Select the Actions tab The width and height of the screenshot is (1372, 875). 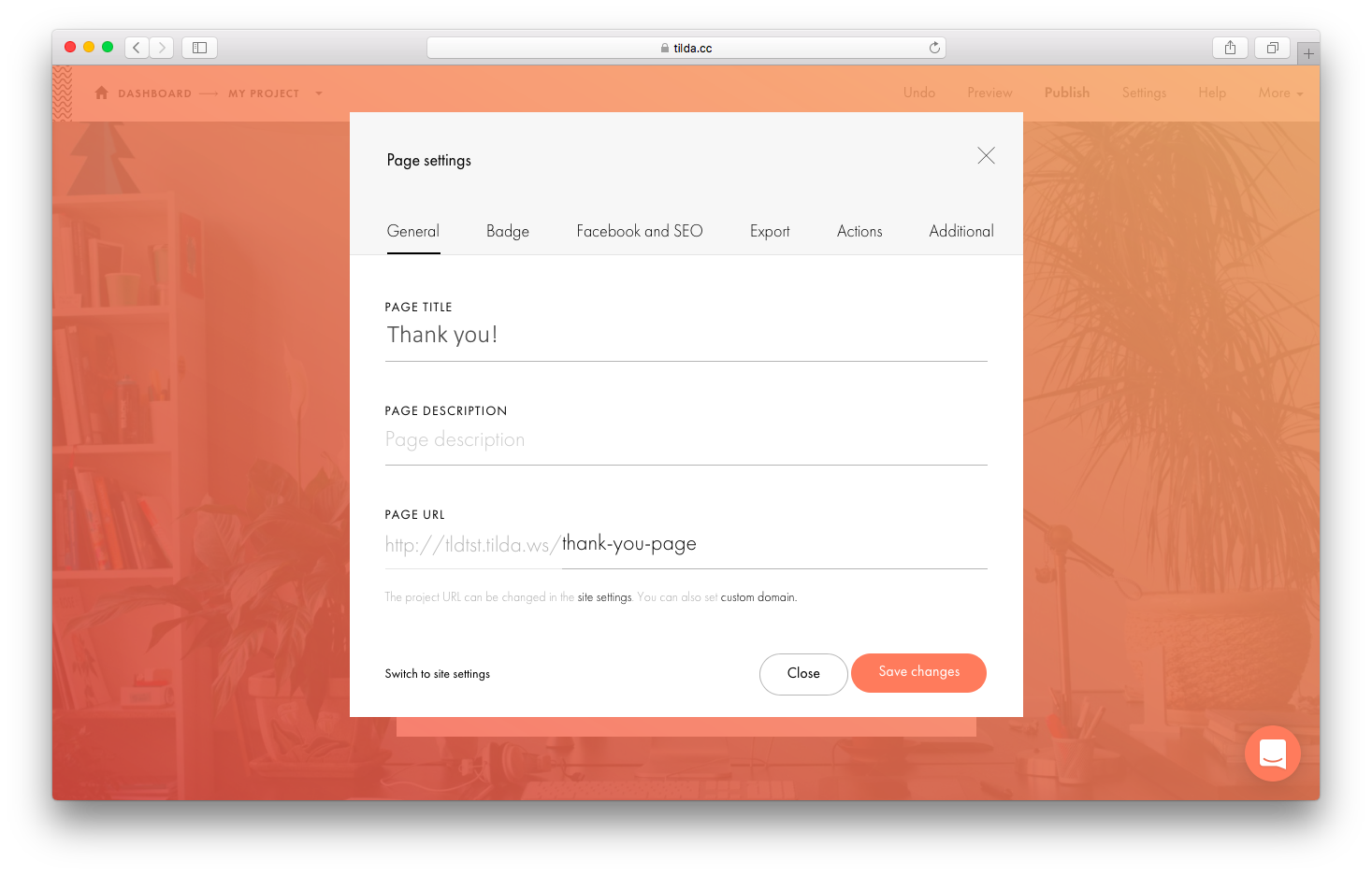pyautogui.click(x=859, y=231)
